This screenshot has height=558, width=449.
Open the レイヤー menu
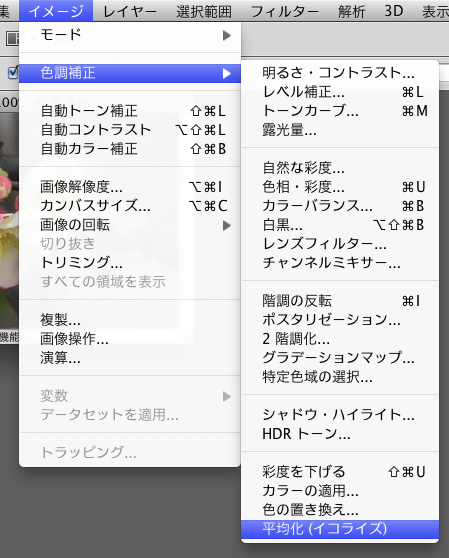(130, 11)
